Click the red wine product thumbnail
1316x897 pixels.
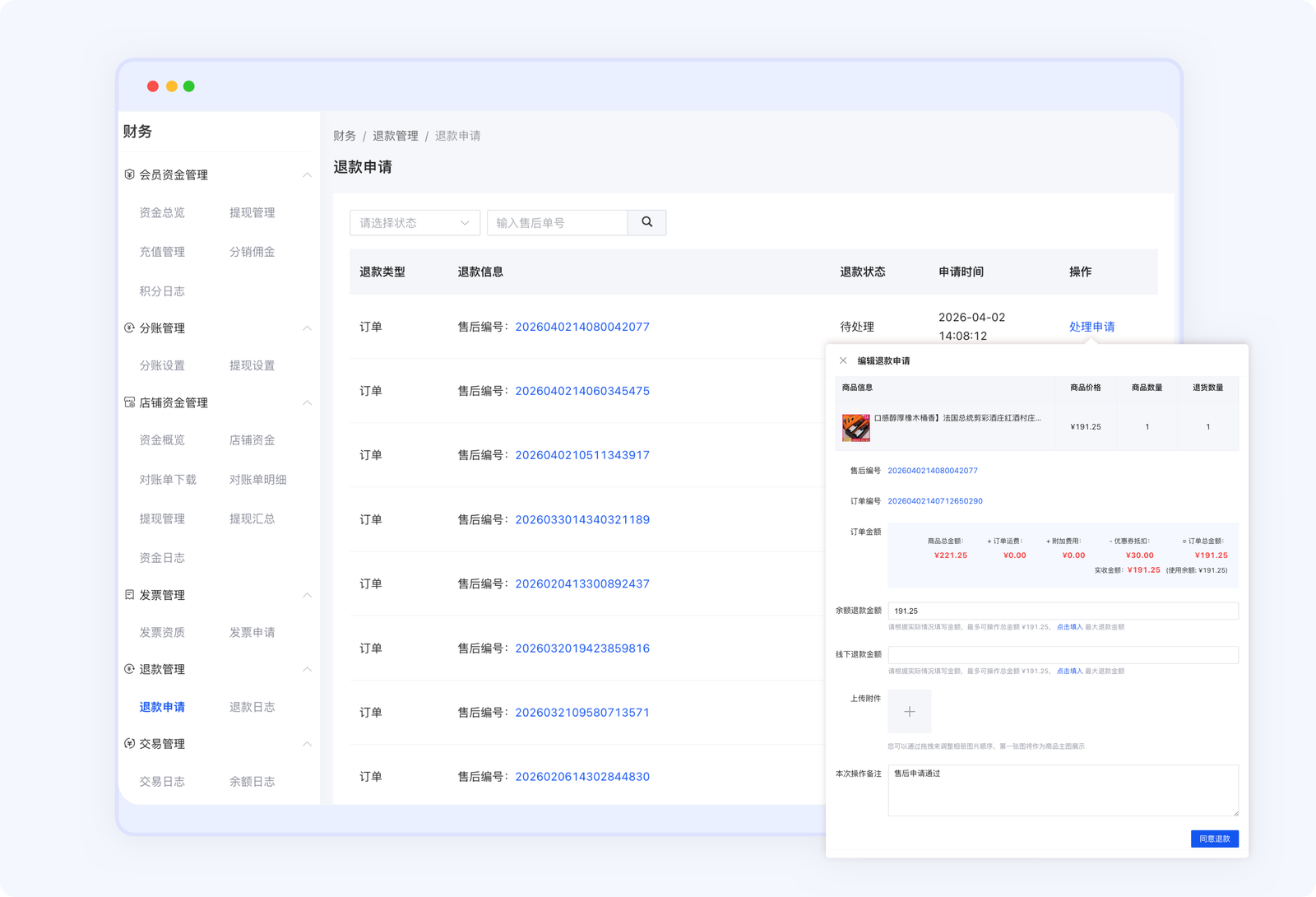point(855,428)
